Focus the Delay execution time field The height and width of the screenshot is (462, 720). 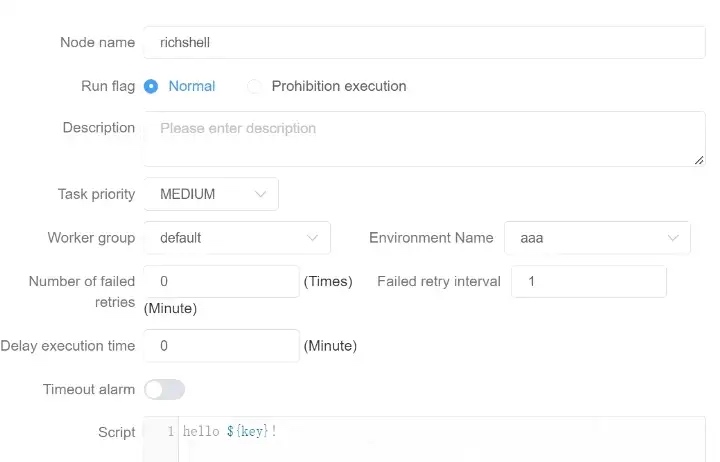point(221,346)
